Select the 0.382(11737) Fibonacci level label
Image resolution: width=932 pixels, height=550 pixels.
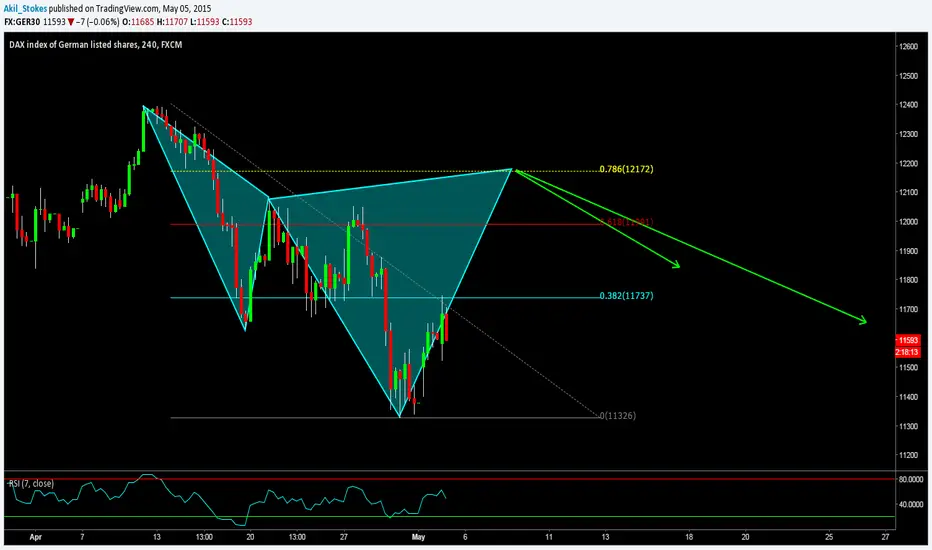point(626,296)
